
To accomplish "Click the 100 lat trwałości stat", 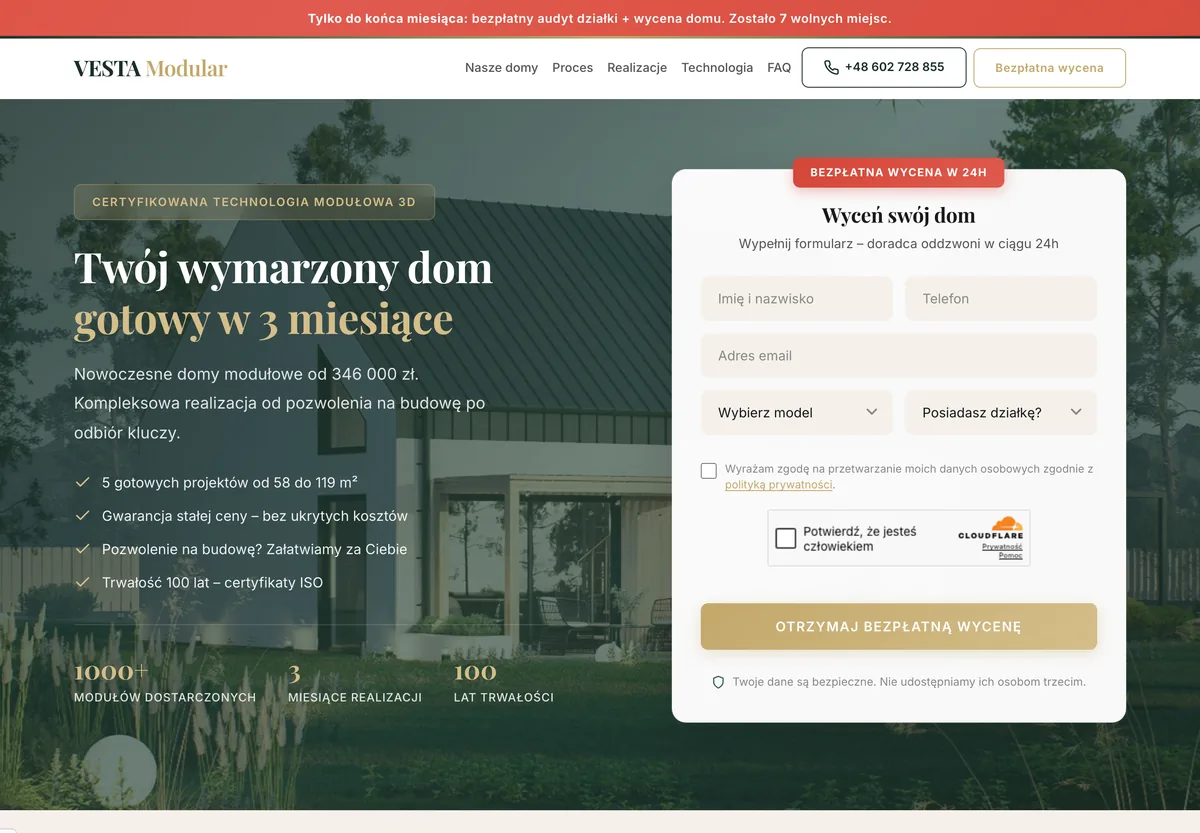I will coord(503,683).
